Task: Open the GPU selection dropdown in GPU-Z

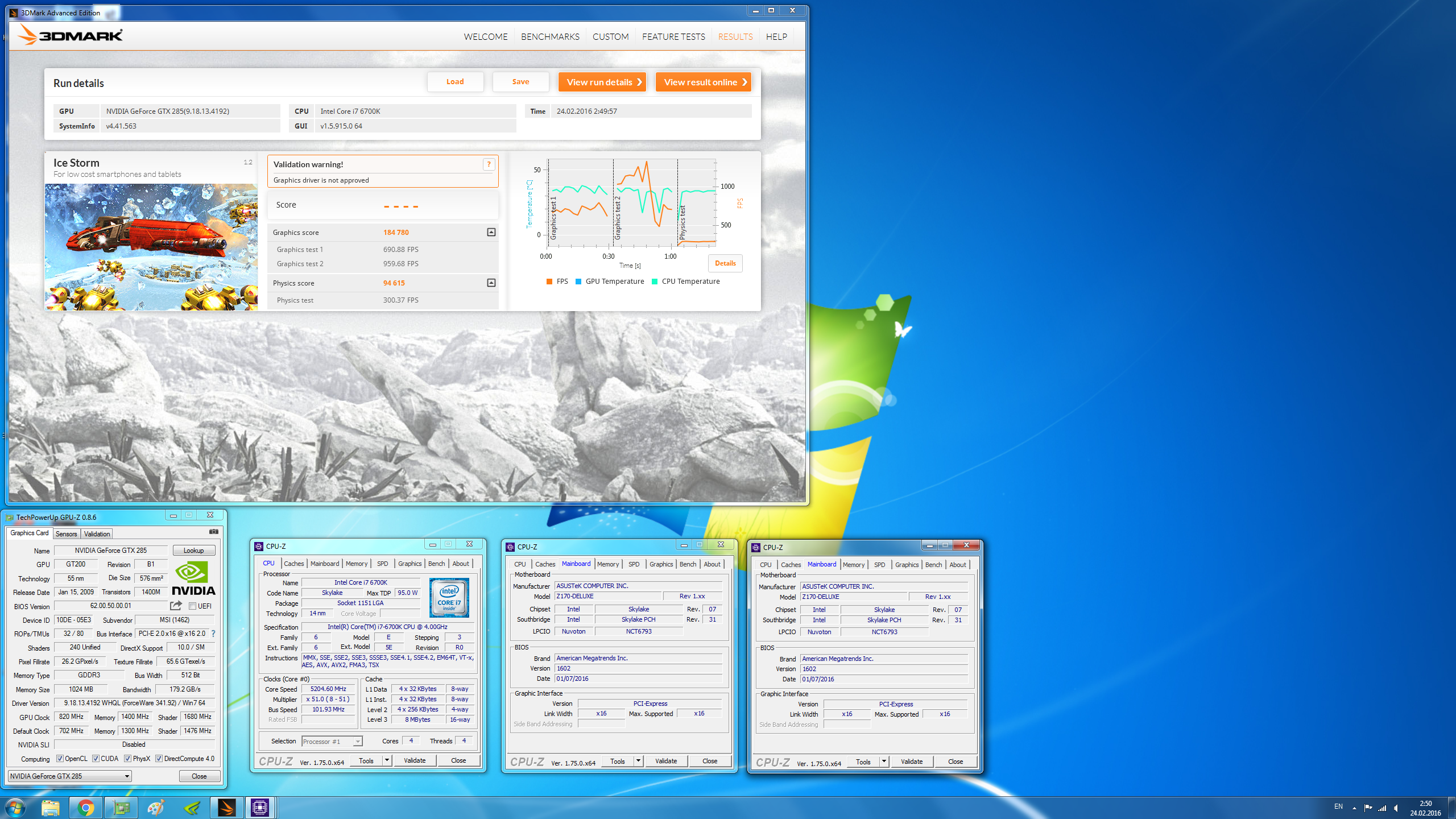Action: (x=70, y=776)
